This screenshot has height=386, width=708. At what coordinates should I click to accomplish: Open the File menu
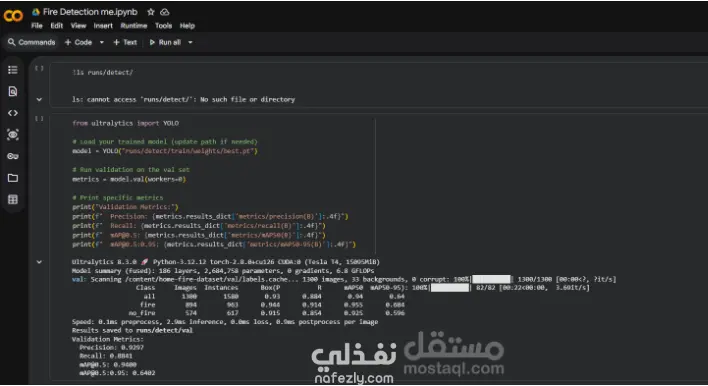(x=37, y=26)
